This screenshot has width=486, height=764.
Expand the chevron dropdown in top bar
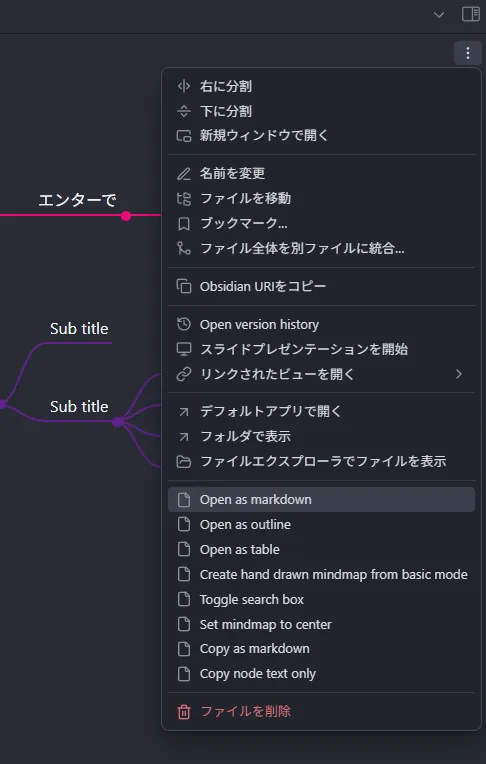(439, 15)
